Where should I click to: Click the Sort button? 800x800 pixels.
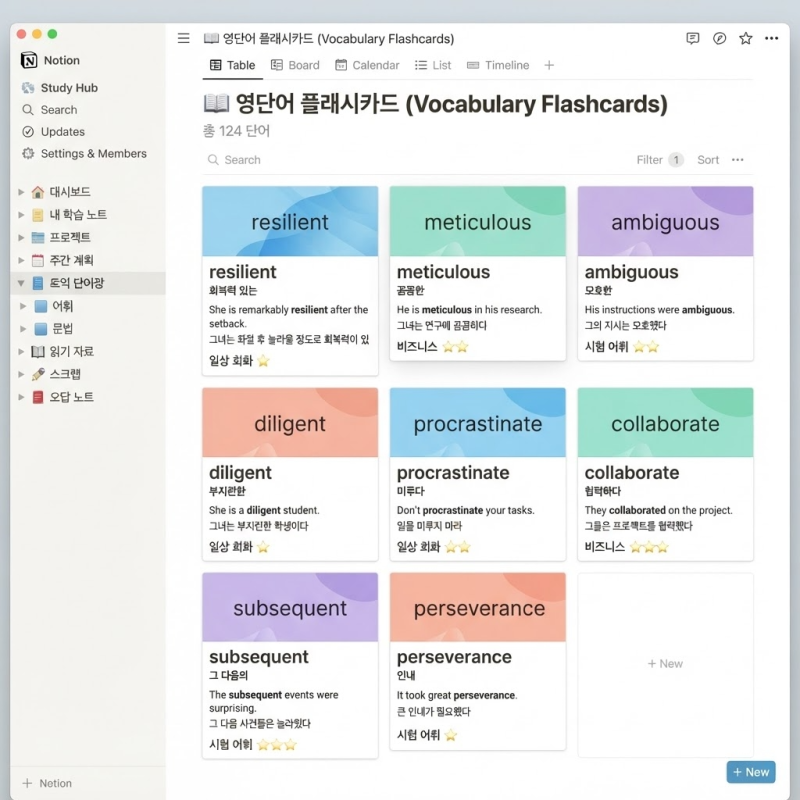pos(708,160)
